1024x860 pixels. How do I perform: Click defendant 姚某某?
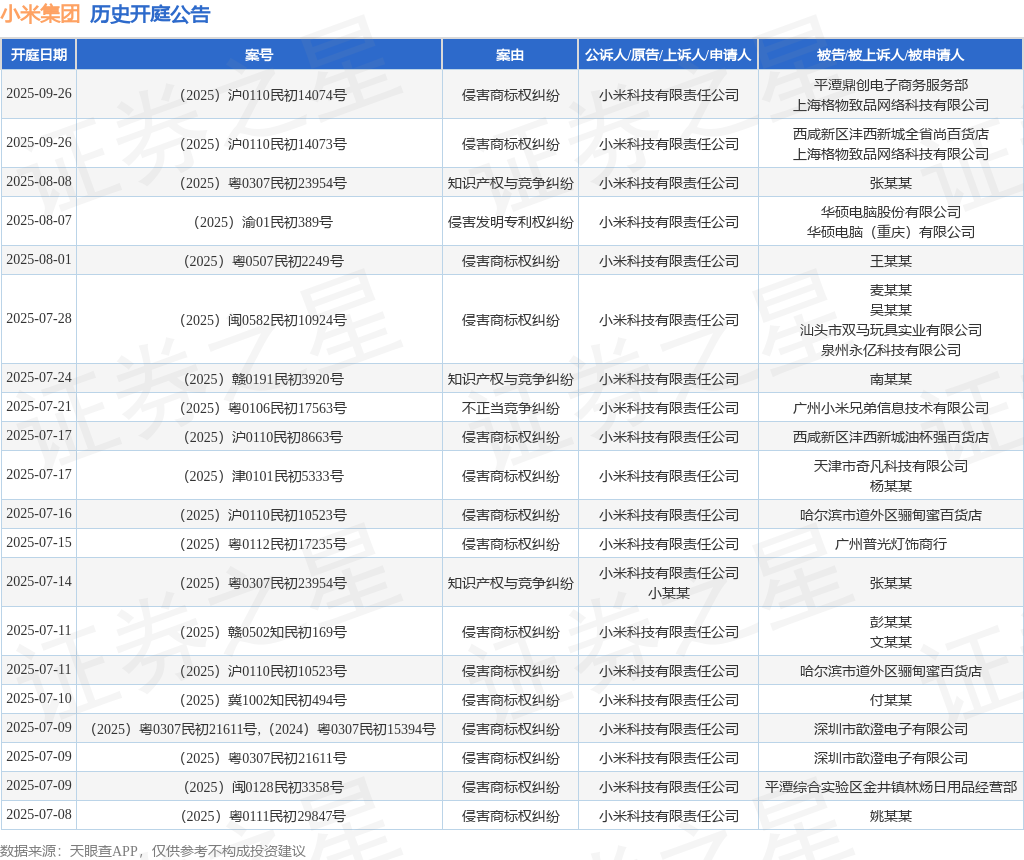click(x=891, y=816)
